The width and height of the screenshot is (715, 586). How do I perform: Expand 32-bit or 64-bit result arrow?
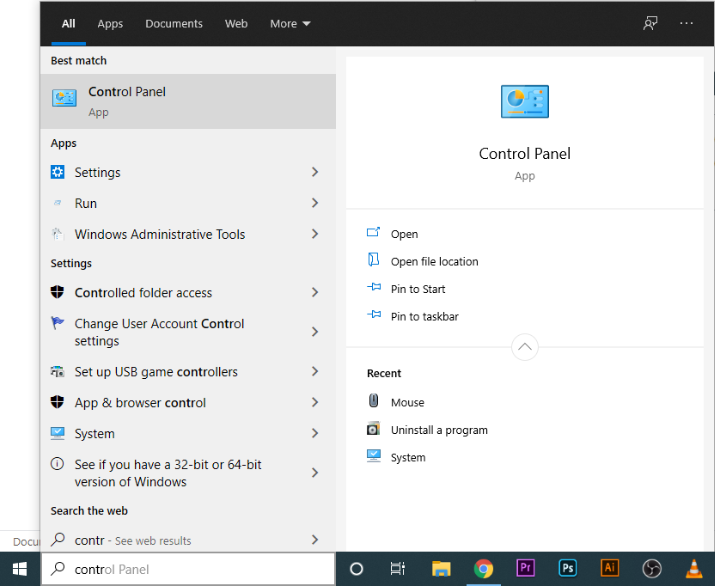(x=315, y=472)
